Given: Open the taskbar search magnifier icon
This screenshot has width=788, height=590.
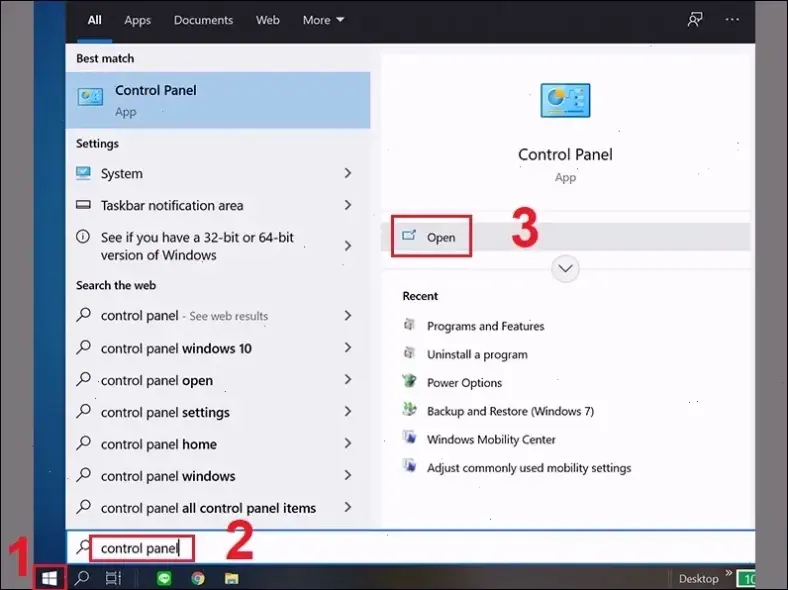Looking at the screenshot, I should (x=82, y=578).
